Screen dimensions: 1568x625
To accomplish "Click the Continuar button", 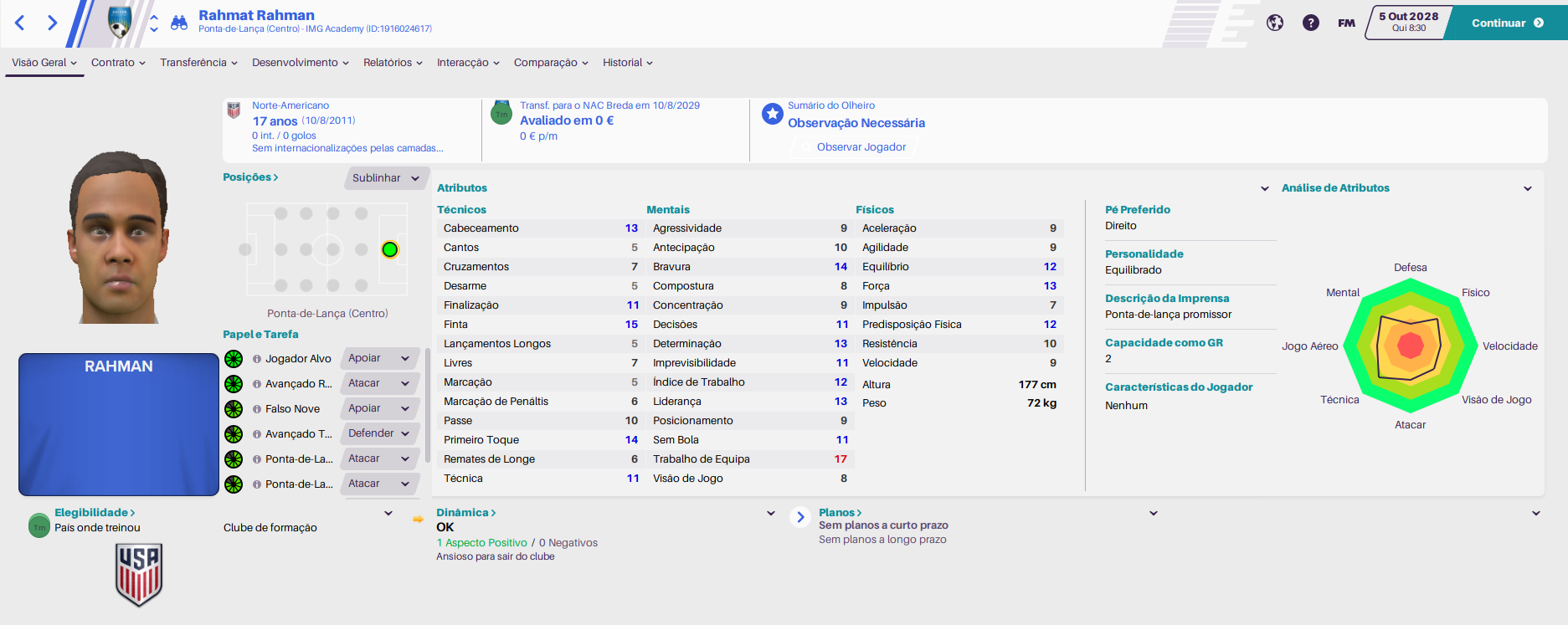I will pos(1508,23).
